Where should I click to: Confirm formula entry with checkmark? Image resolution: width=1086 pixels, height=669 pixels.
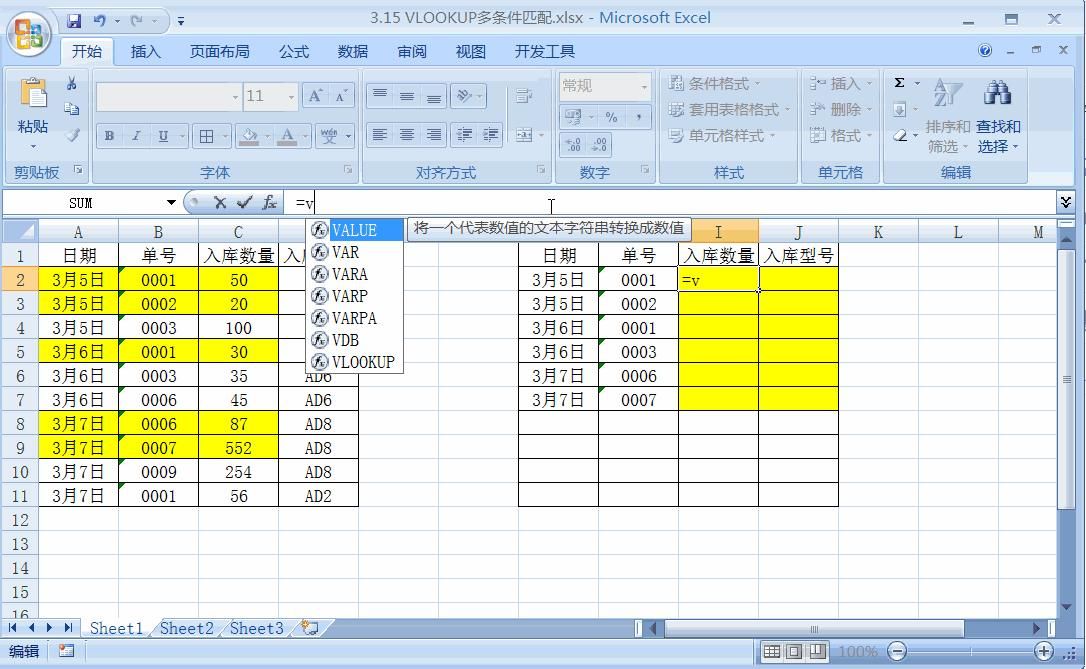pos(244,202)
